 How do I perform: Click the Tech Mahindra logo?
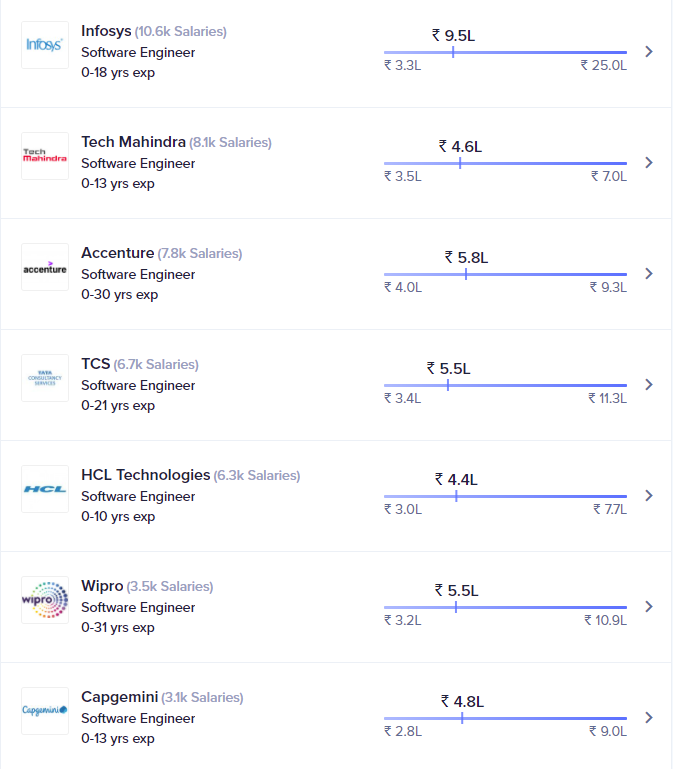coord(45,156)
